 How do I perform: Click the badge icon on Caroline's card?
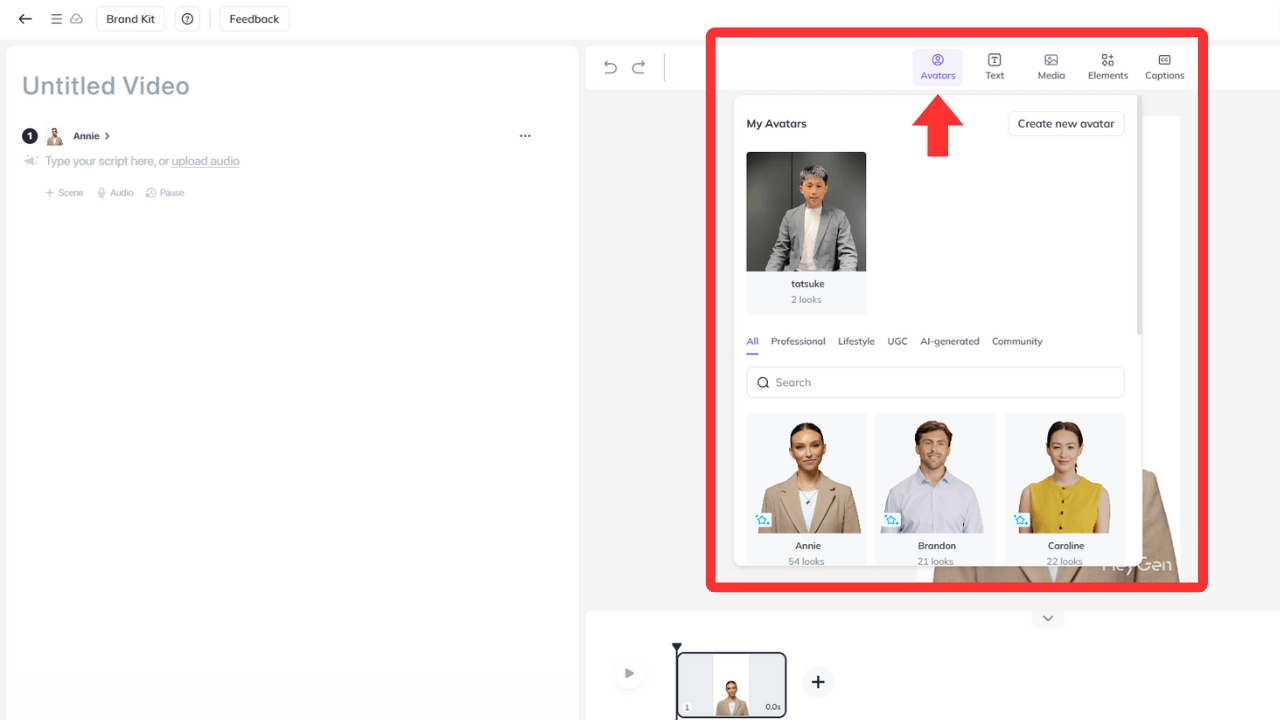(x=1021, y=520)
